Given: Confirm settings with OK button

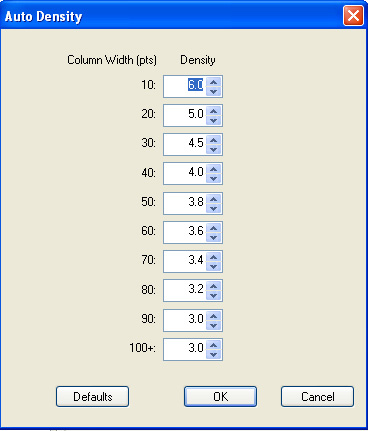Looking at the screenshot, I should coord(220,397).
